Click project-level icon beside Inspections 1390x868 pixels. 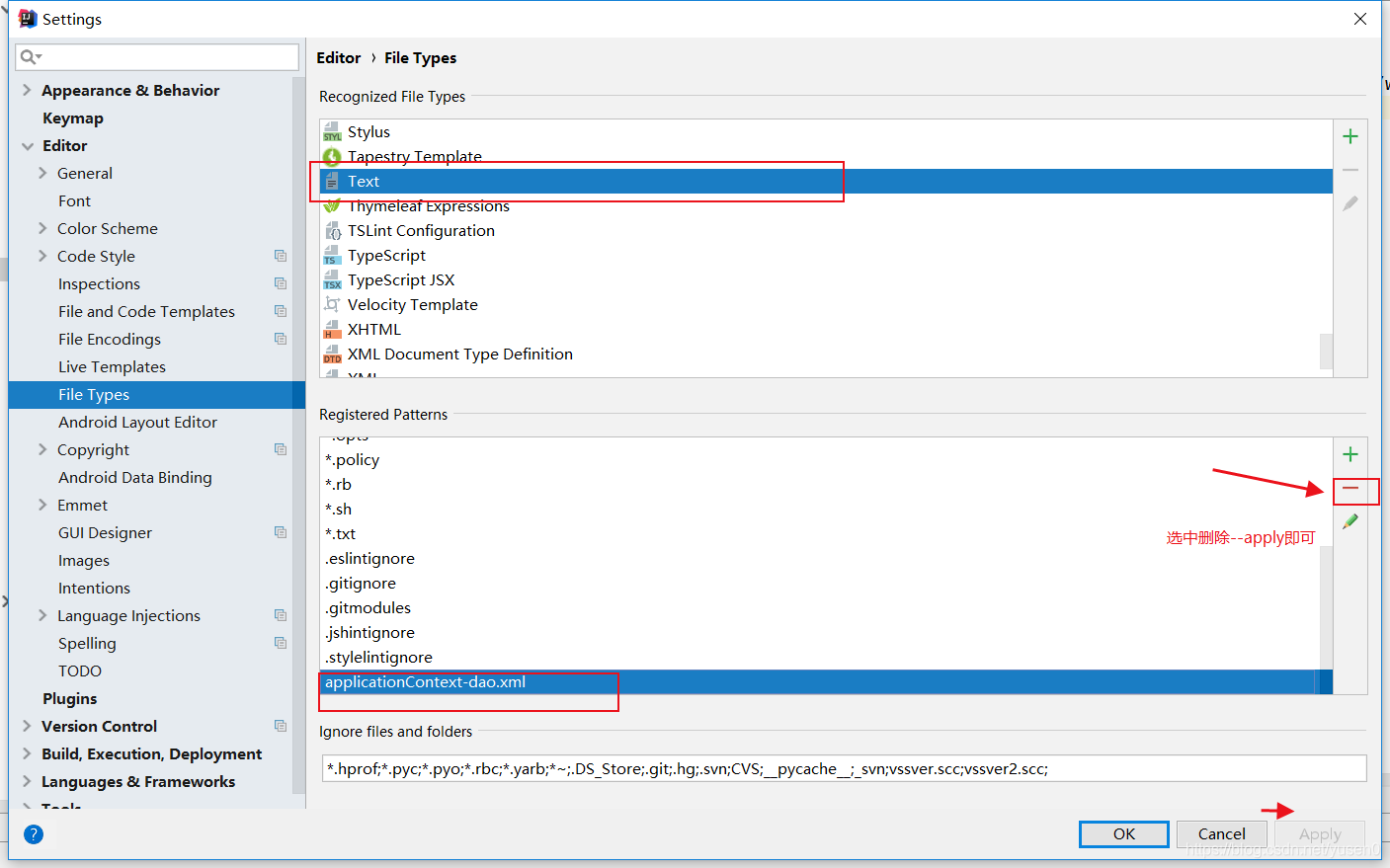281,283
